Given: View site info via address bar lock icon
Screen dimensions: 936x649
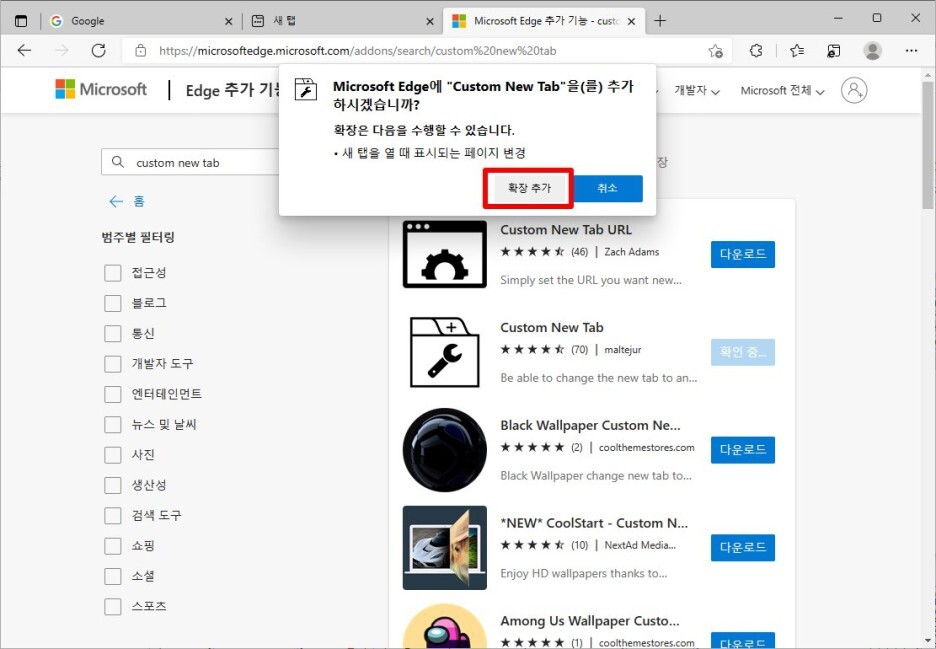Looking at the screenshot, I should tap(140, 51).
